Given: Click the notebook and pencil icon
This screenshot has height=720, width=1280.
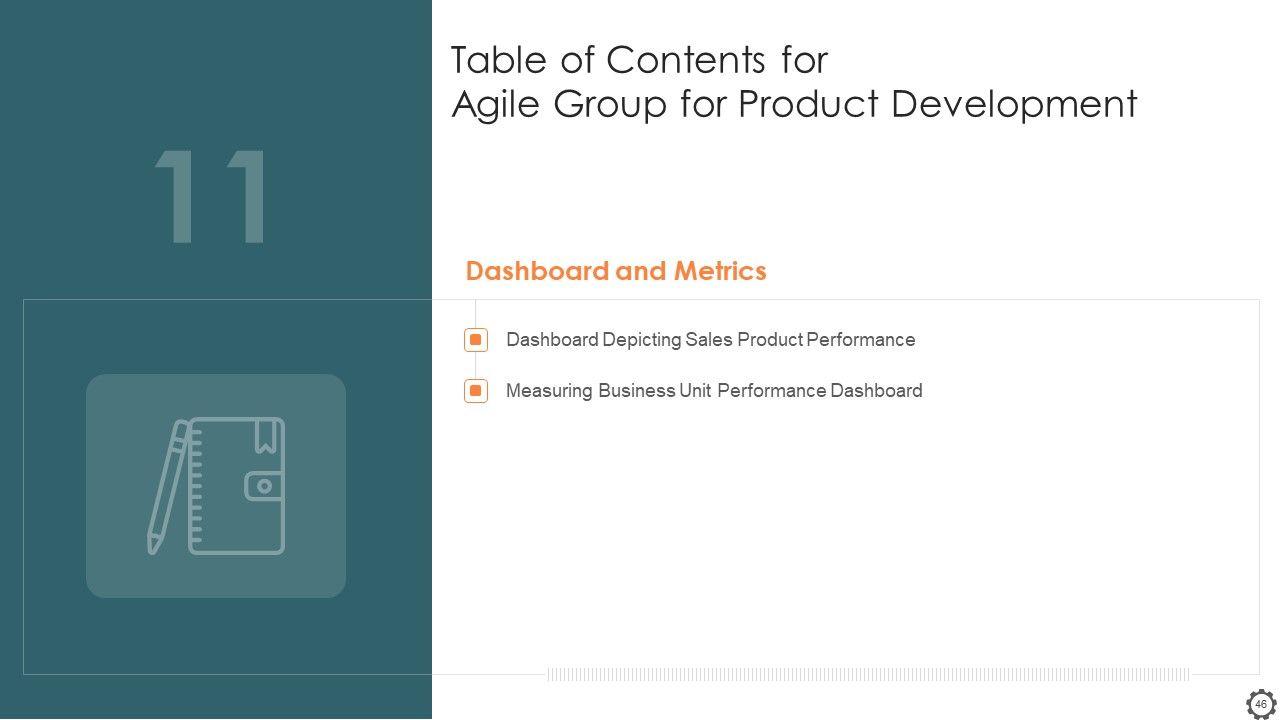Looking at the screenshot, I should pos(216,486).
